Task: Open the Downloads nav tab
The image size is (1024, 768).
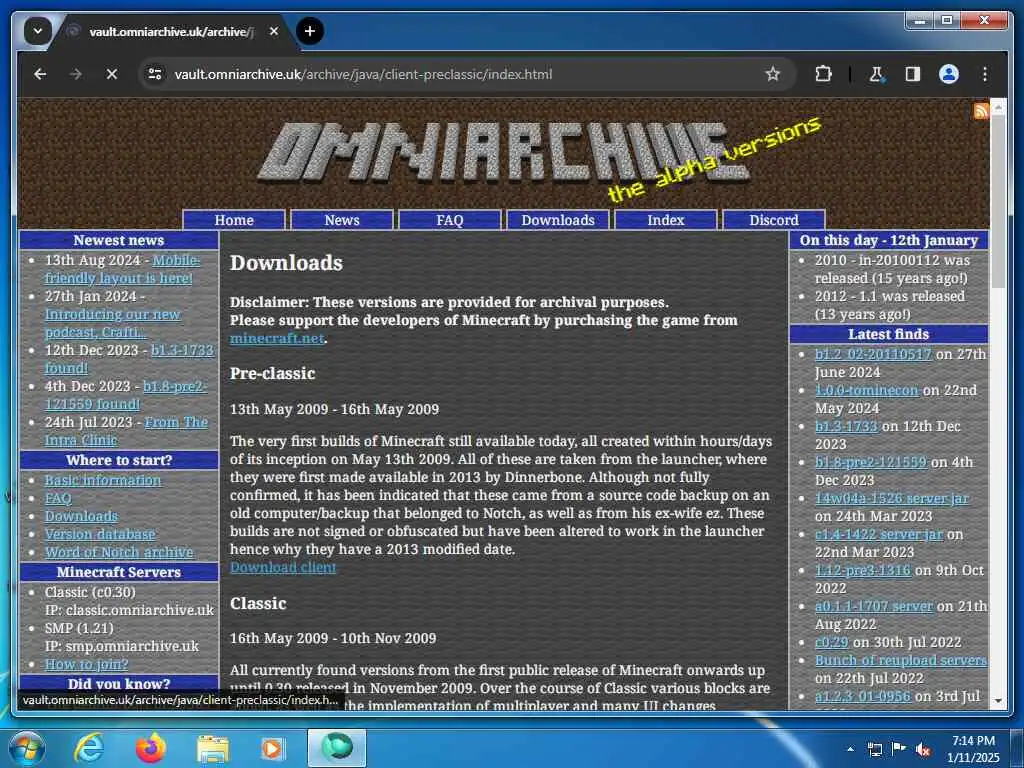Action: pos(558,220)
